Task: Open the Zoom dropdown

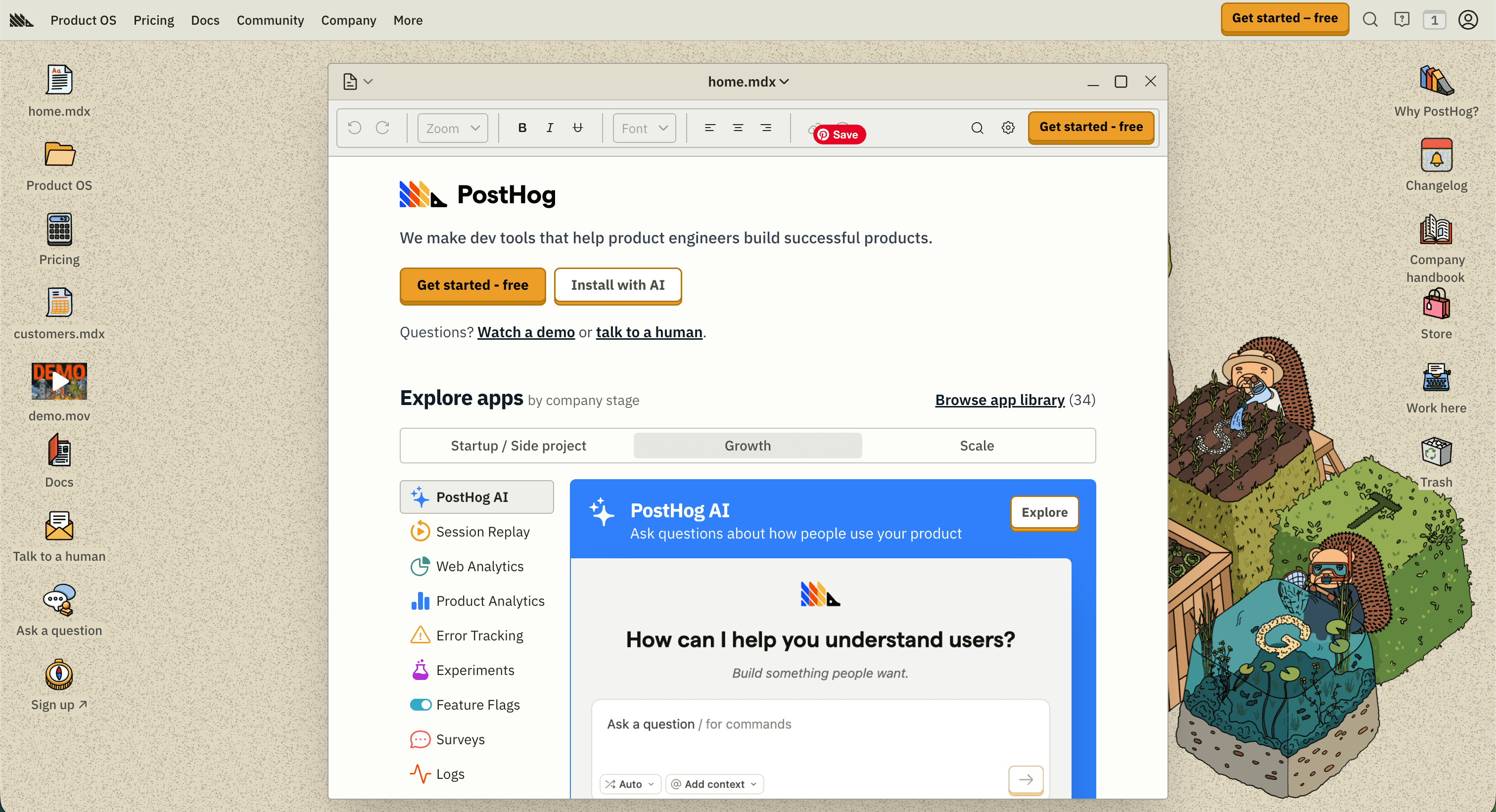Action: (x=452, y=128)
